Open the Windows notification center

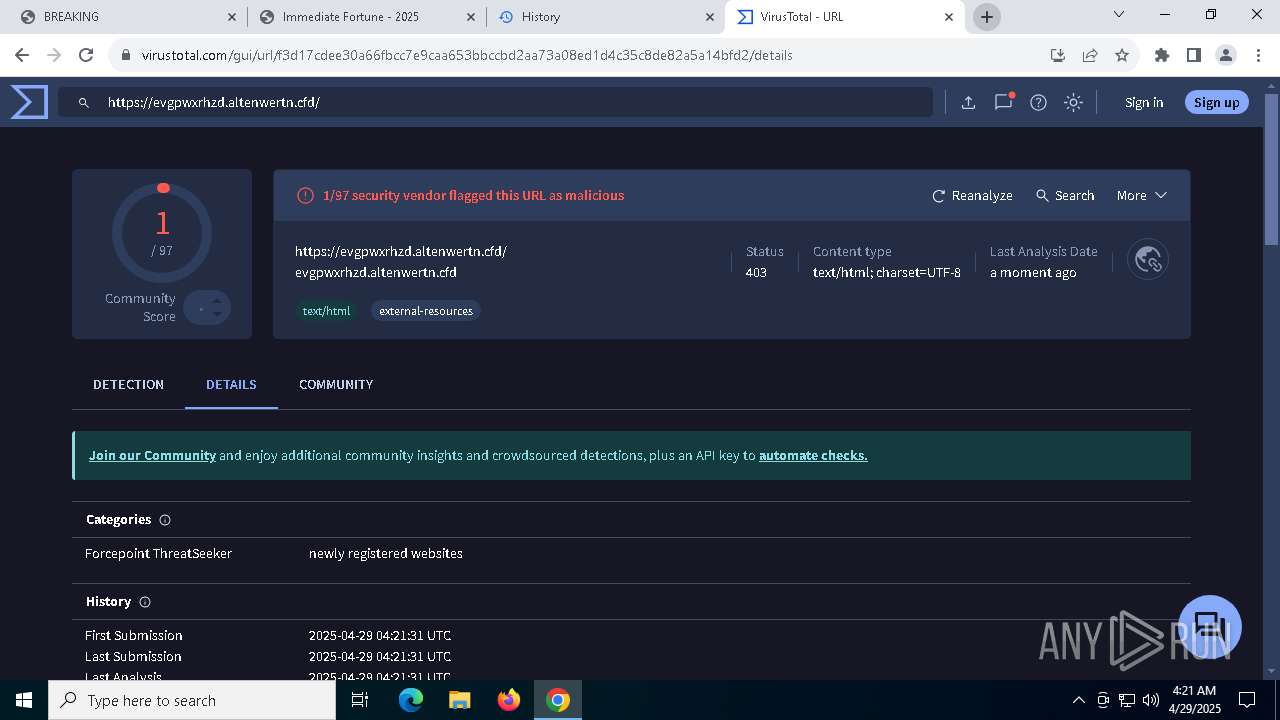[x=1247, y=700]
